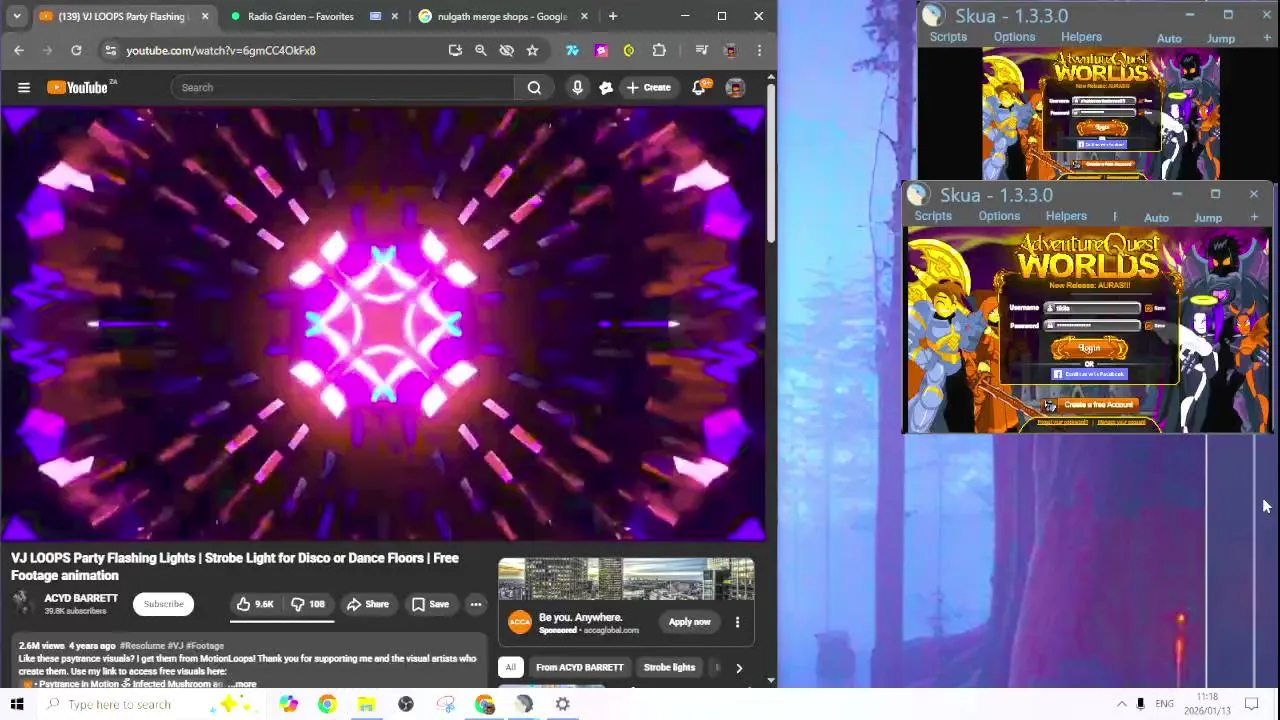1280x720 pixels.
Task: Bookmark this page with the star
Action: pos(532,50)
